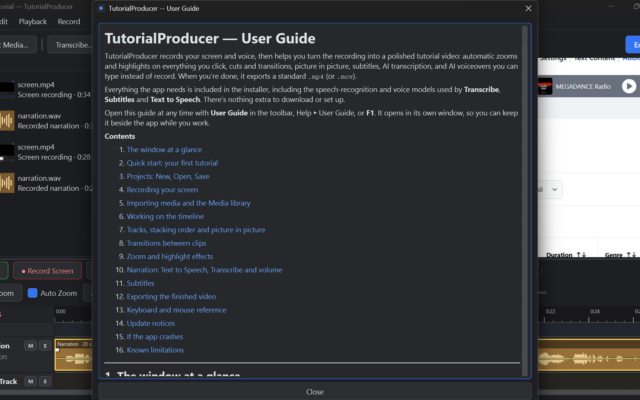Select screen.mp4 with 0:28 duration in library
The height and width of the screenshot is (400, 640).
pos(46,152)
